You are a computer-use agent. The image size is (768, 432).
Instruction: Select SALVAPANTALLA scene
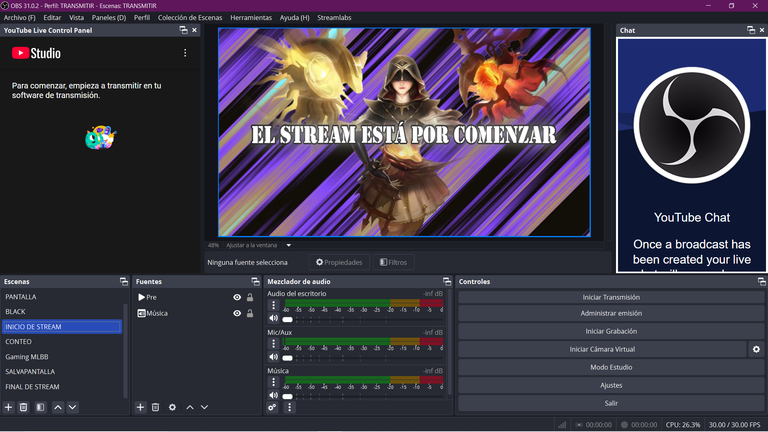point(62,371)
